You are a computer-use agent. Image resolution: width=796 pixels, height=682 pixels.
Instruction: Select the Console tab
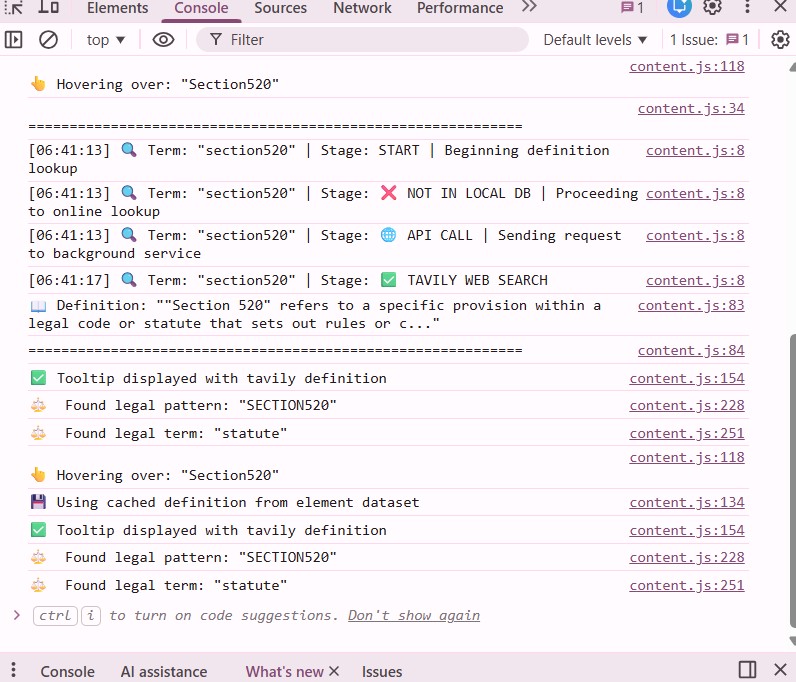pyautogui.click(x=201, y=8)
